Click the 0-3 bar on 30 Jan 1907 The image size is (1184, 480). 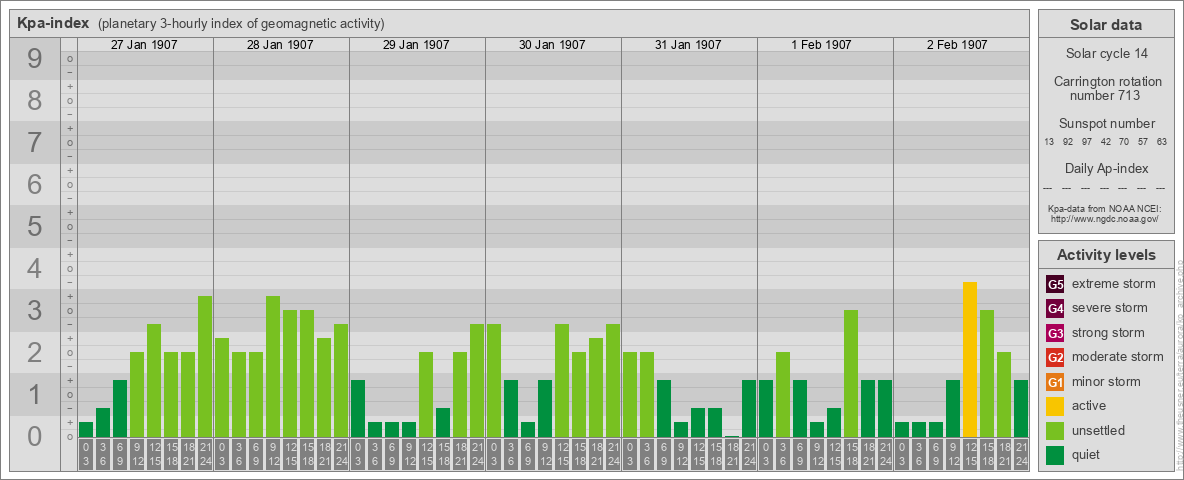tap(494, 380)
